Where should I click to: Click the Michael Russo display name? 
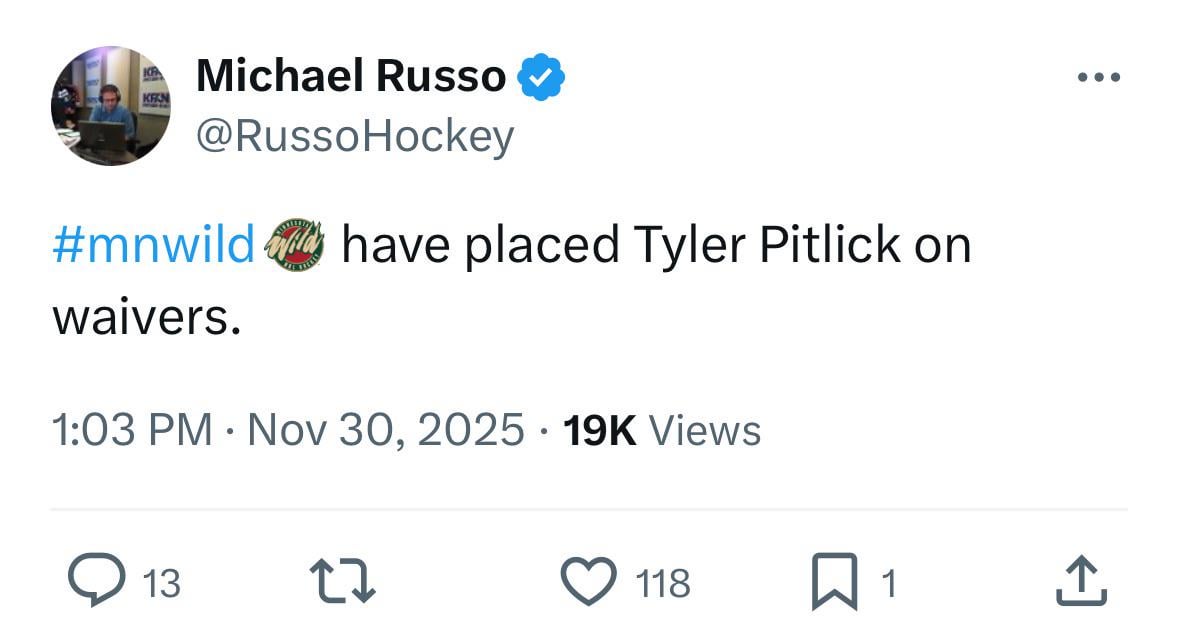(350, 75)
